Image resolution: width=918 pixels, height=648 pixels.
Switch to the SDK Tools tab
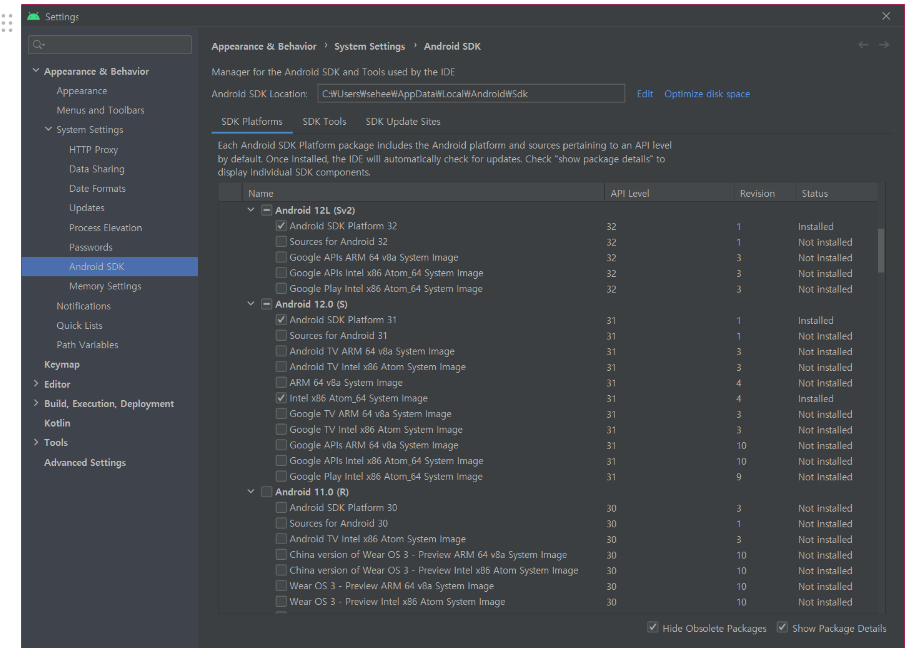pyautogui.click(x=324, y=122)
